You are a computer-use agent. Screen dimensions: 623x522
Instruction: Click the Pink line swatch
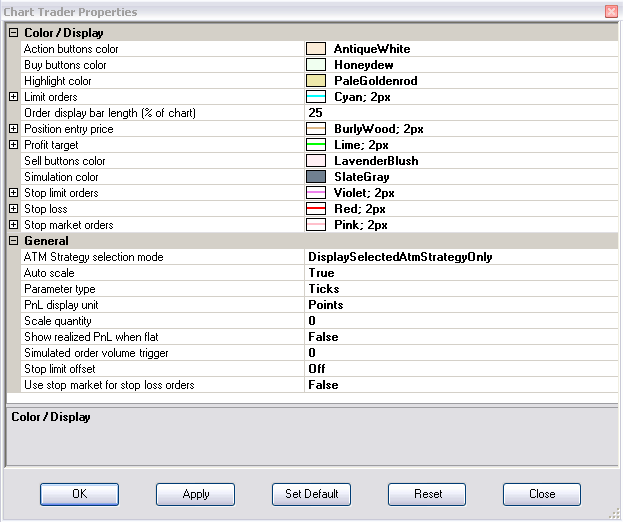(316, 224)
